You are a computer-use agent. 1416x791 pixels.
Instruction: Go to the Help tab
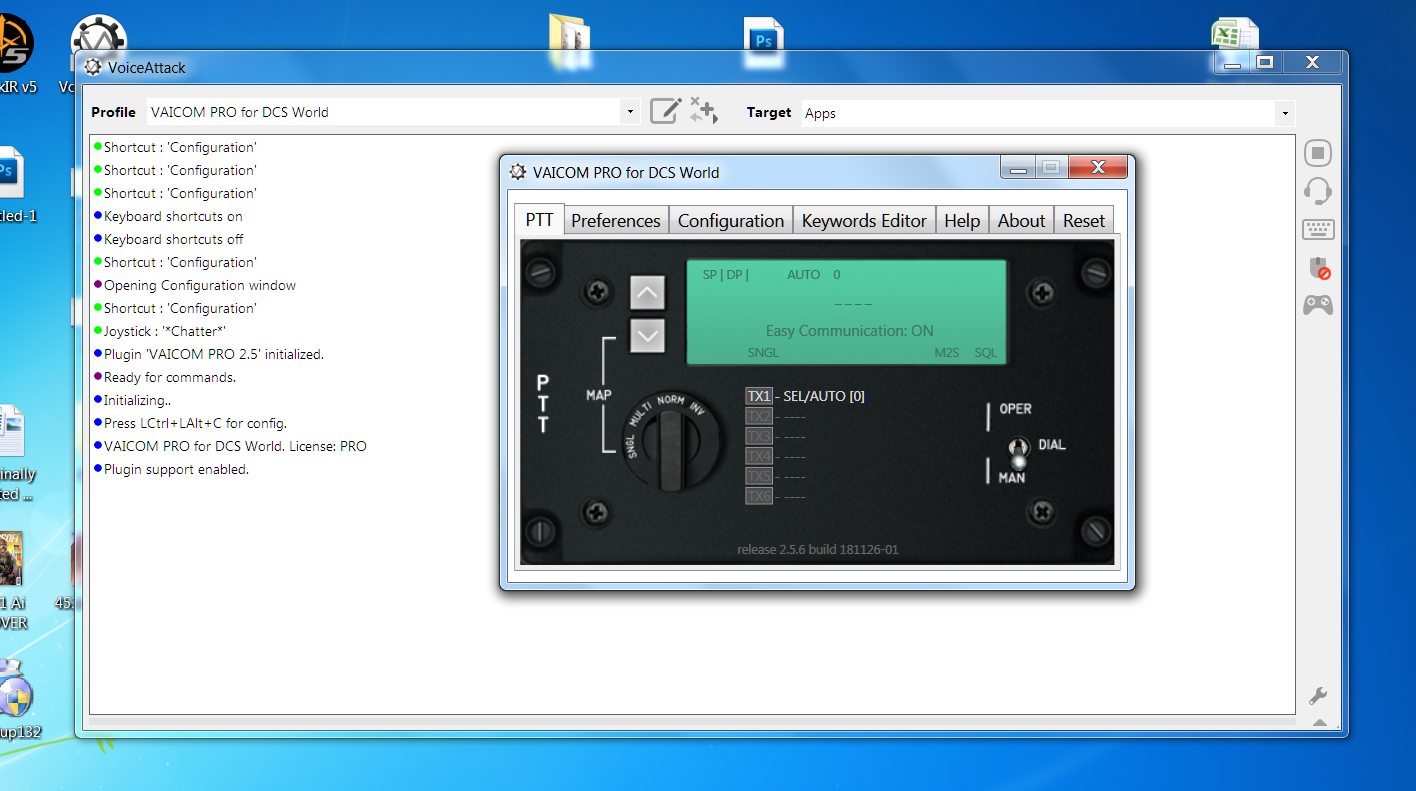tap(962, 221)
